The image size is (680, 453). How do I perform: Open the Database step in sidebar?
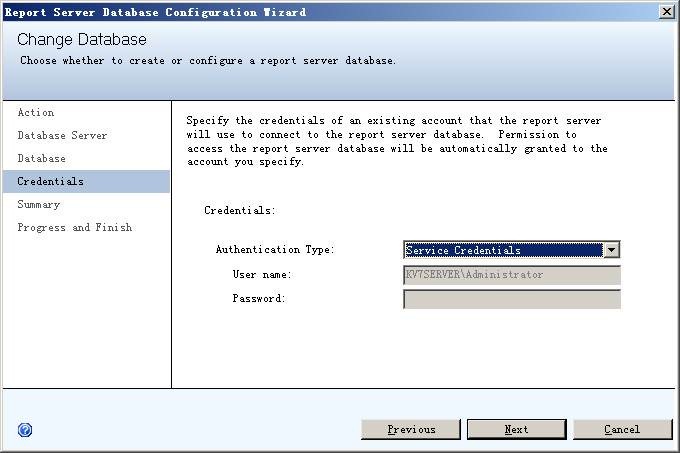click(x=42, y=159)
